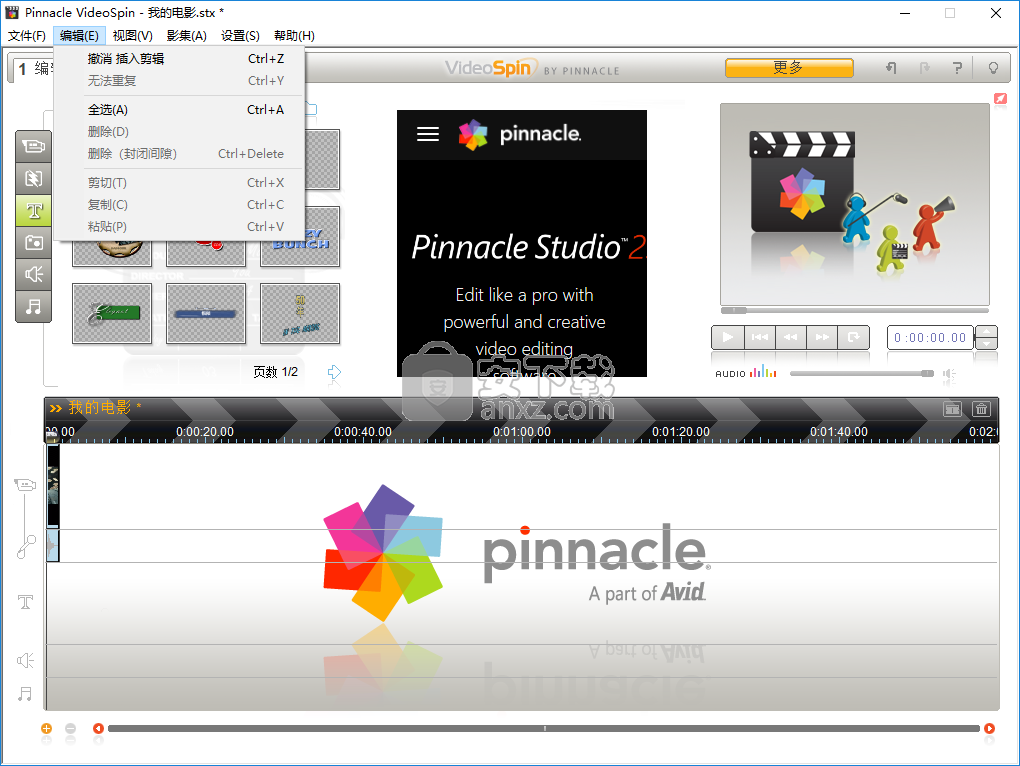
Task: Open the 设置(S) menu
Action: pos(240,36)
